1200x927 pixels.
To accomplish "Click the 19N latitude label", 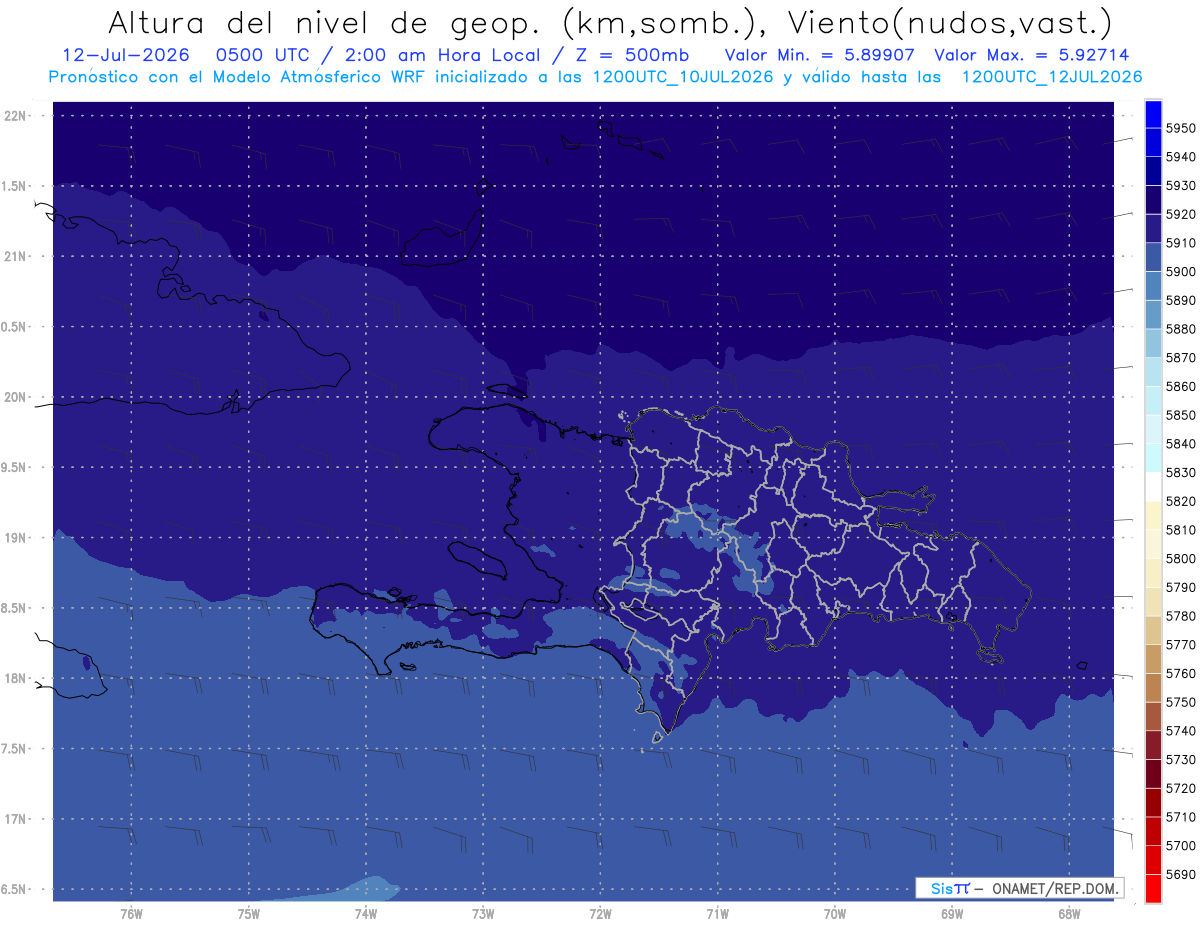I will [x=14, y=537].
